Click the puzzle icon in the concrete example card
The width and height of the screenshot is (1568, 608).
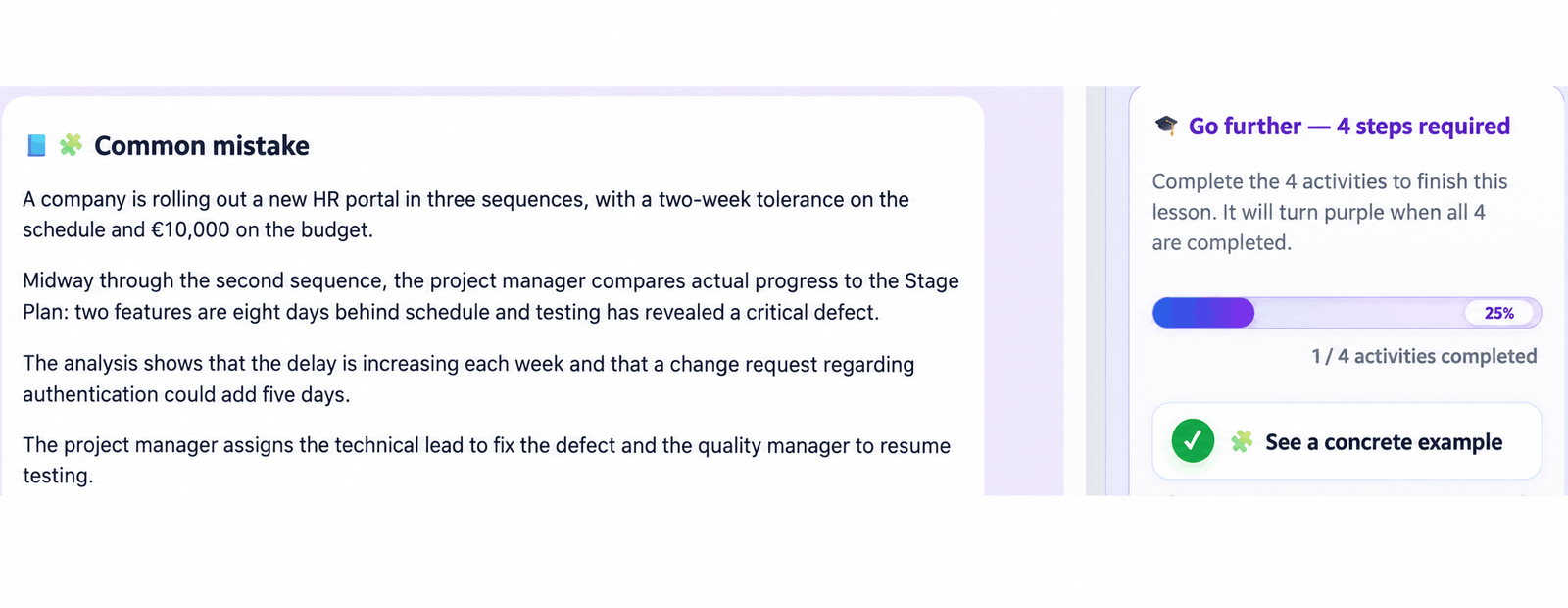click(1242, 441)
